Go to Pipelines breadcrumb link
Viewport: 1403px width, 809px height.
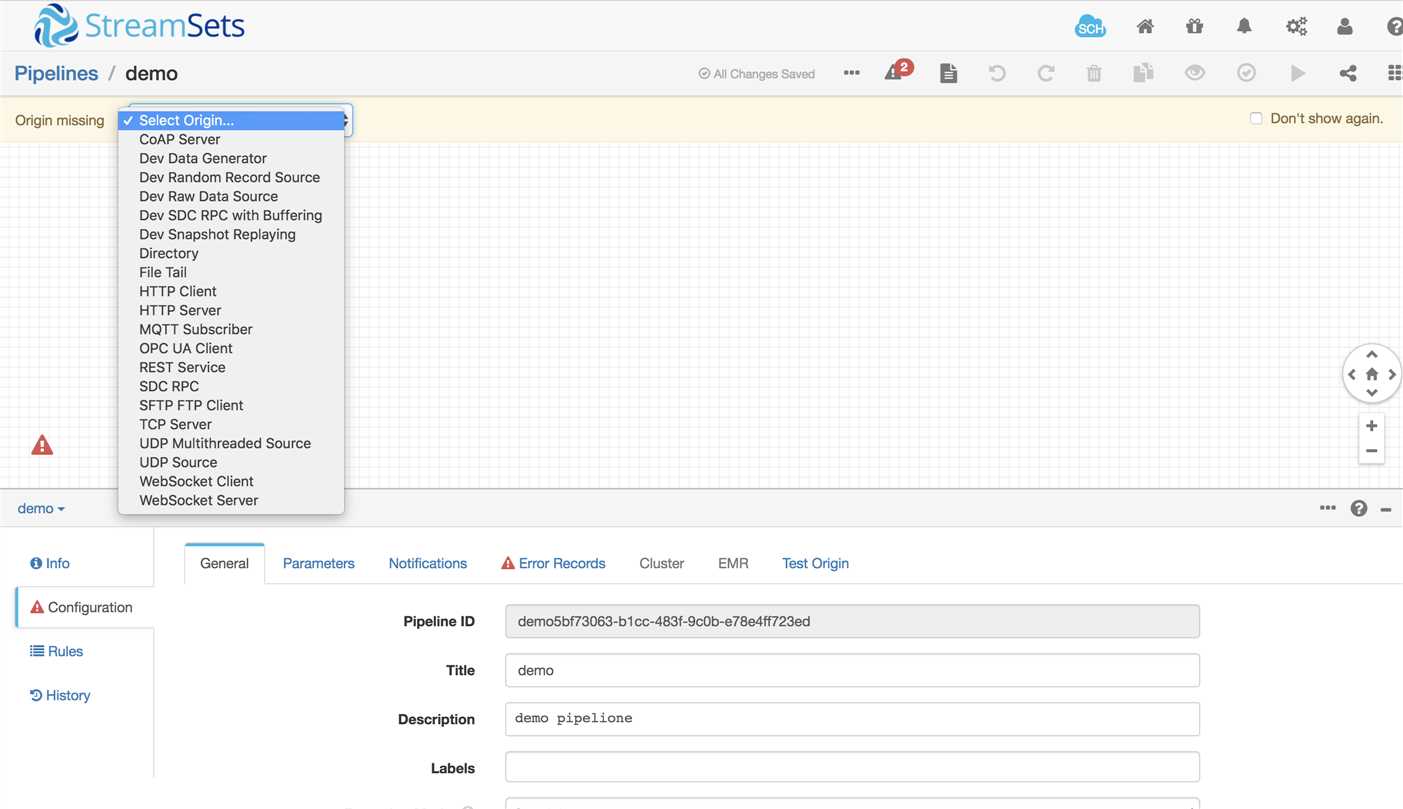pos(56,73)
